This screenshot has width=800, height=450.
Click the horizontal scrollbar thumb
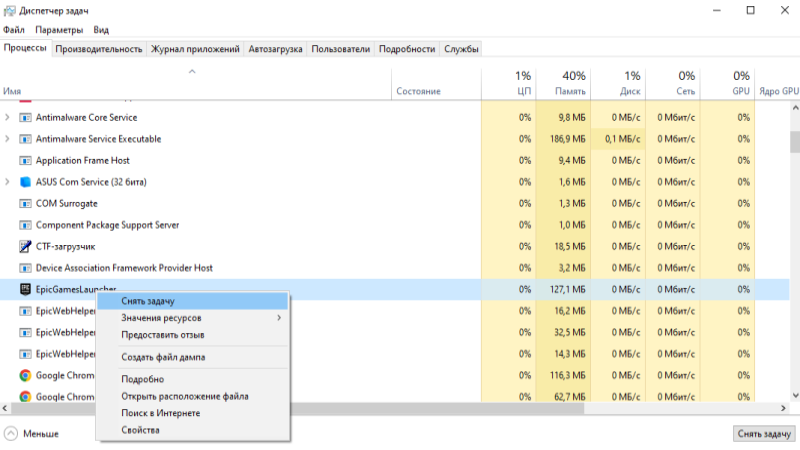(297, 408)
